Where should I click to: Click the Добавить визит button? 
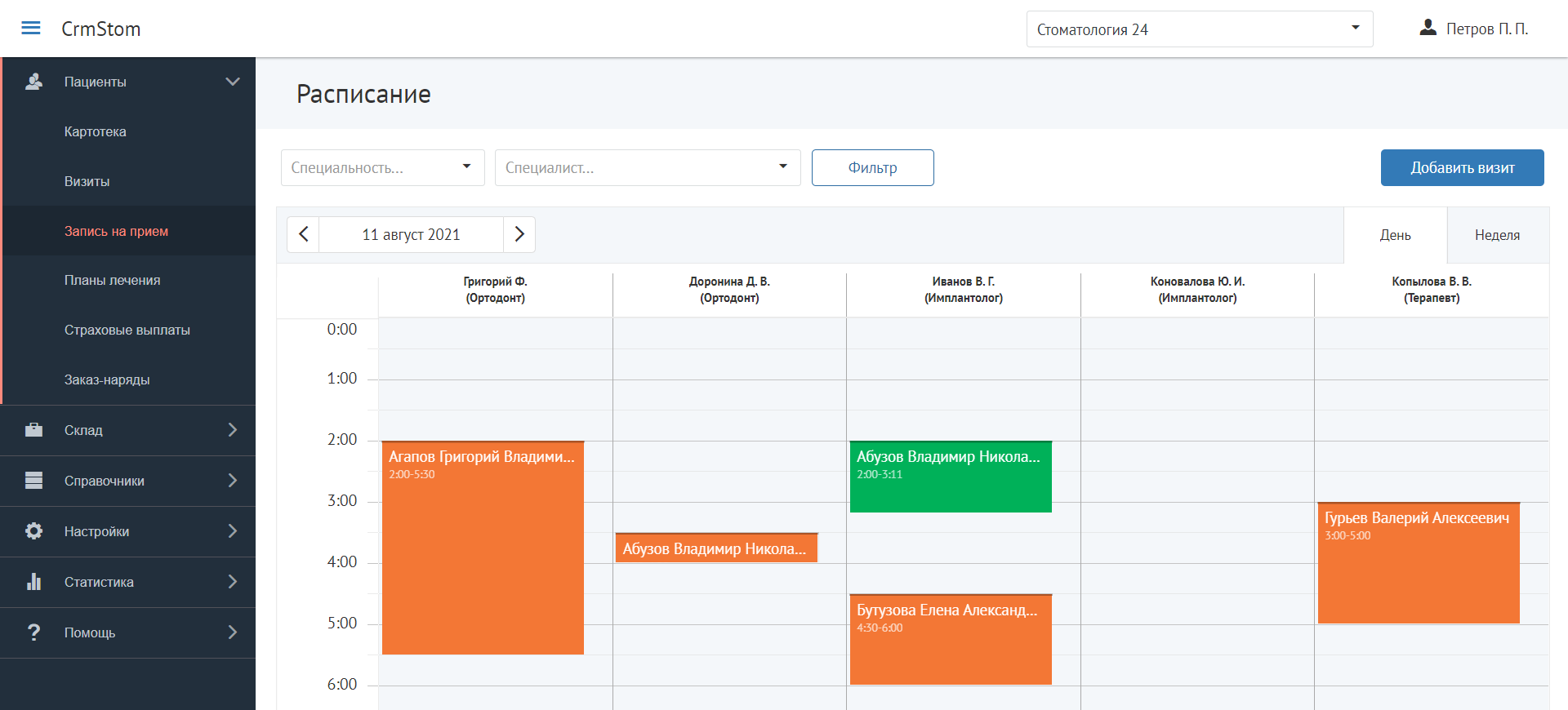(x=1463, y=167)
